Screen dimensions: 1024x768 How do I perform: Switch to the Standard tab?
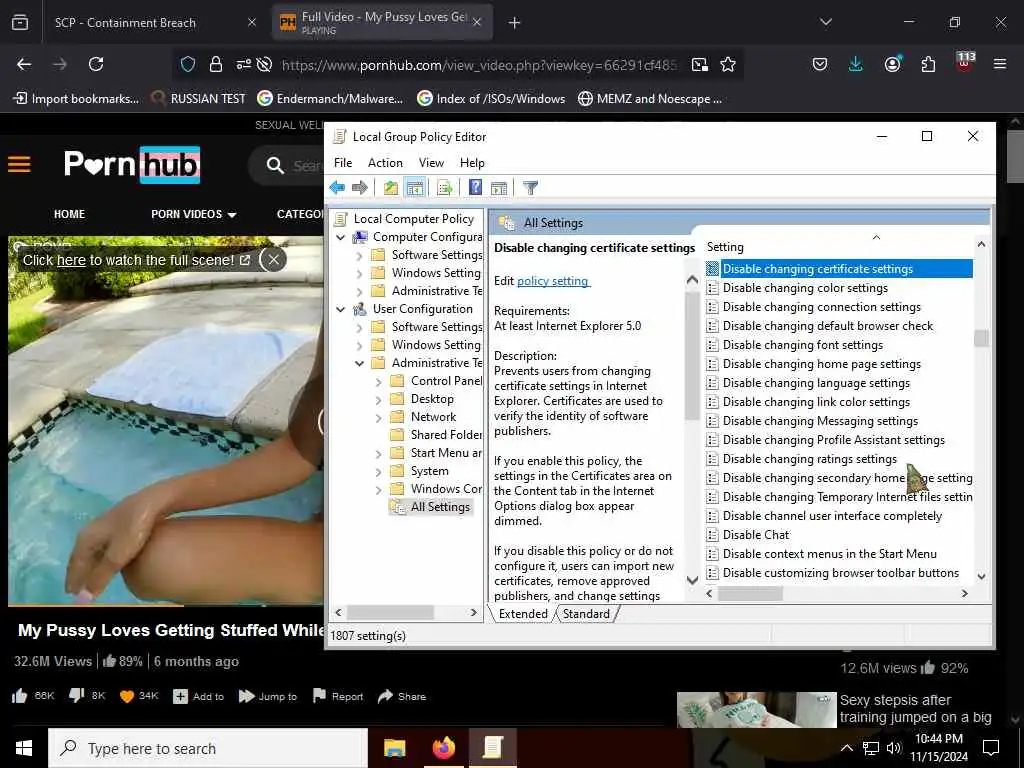[x=586, y=614]
